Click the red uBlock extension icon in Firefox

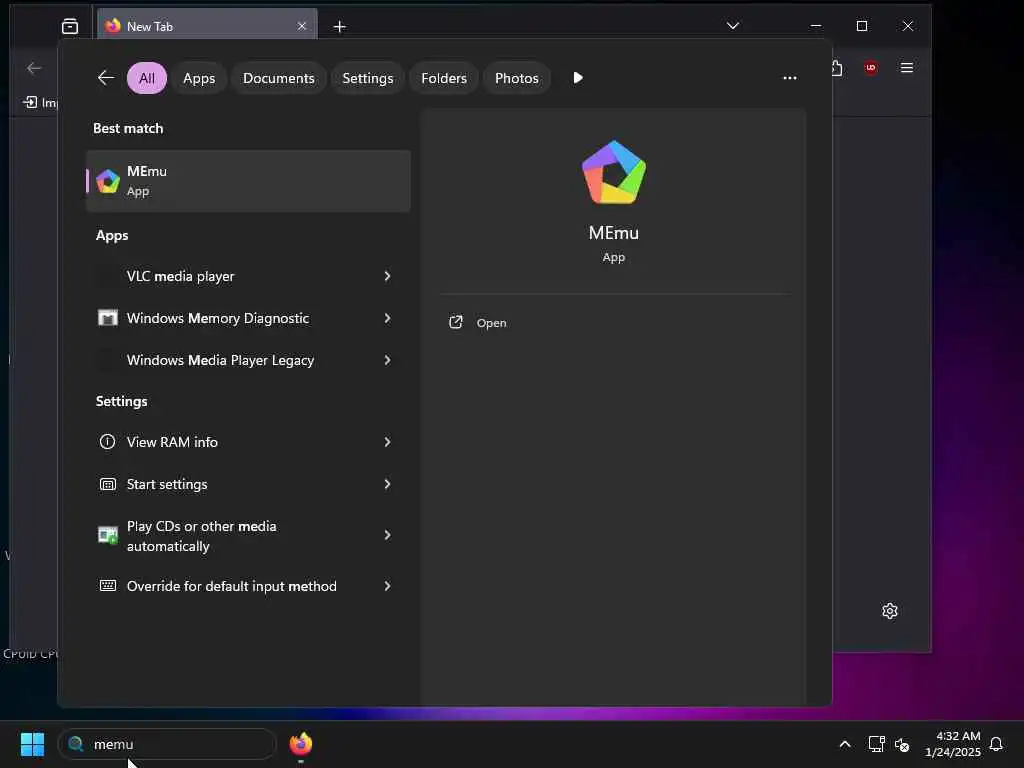point(871,68)
